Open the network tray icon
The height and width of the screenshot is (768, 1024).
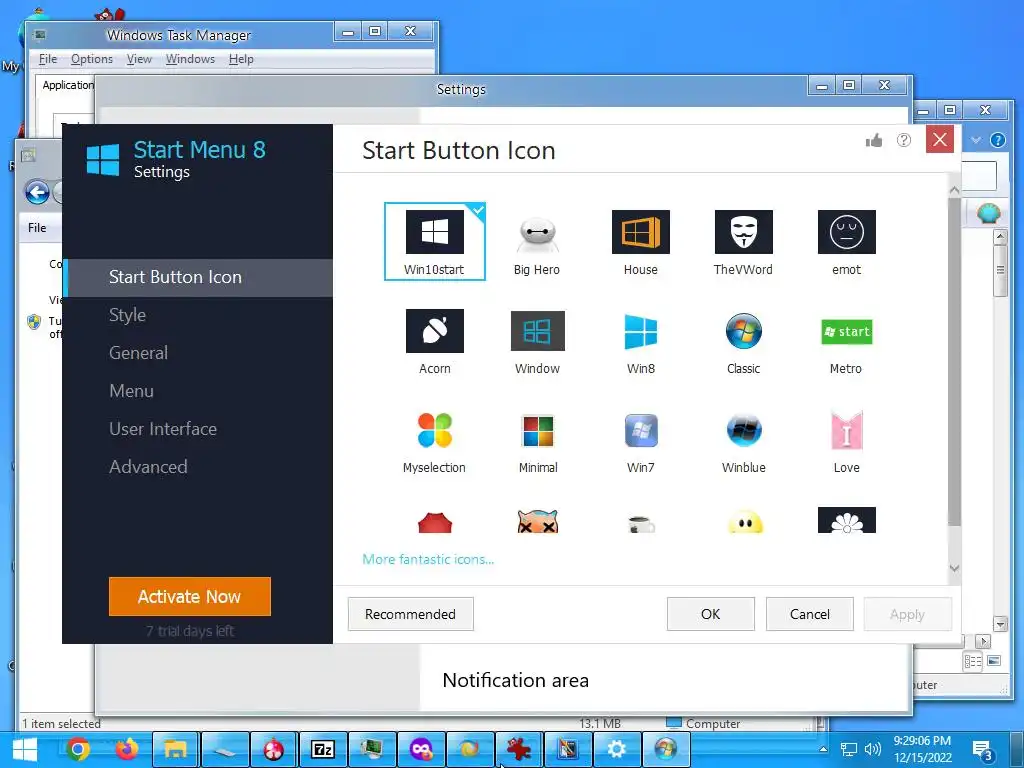click(848, 749)
